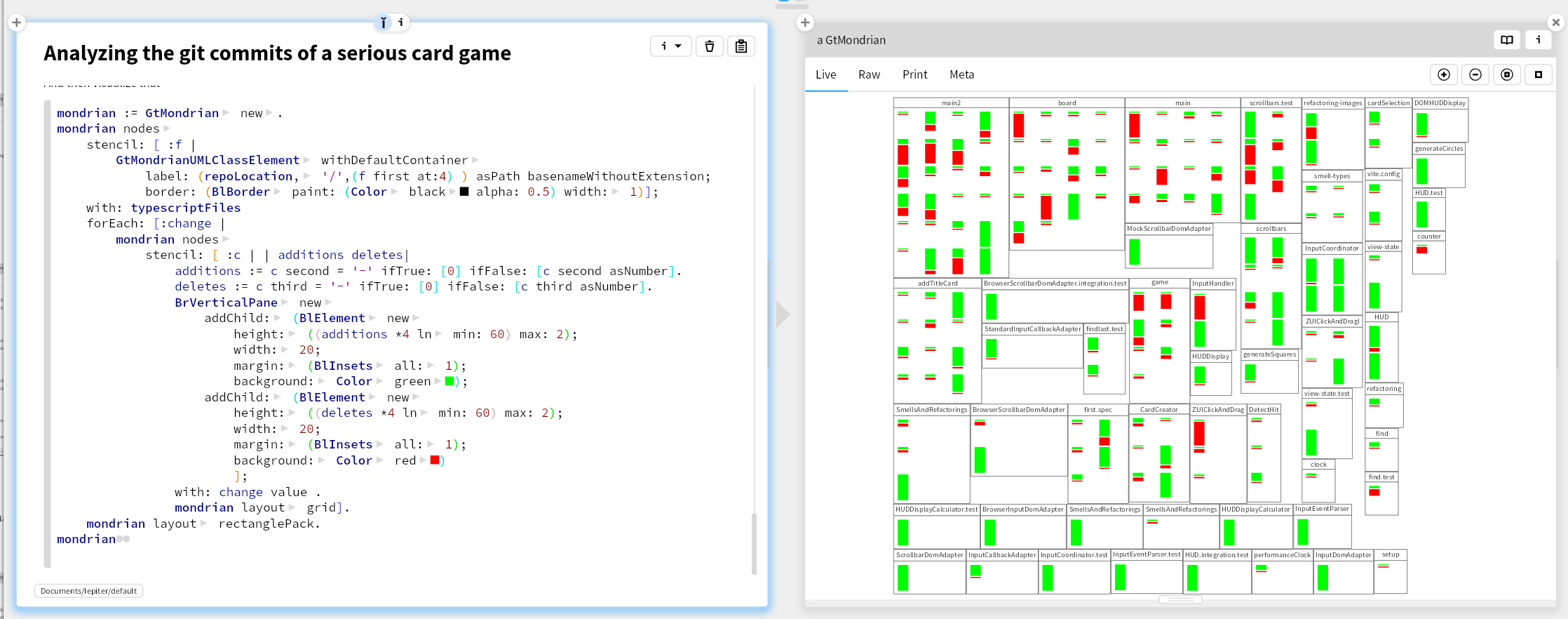Click the actual size square icon
1568x619 pixels.
pos(1538,74)
